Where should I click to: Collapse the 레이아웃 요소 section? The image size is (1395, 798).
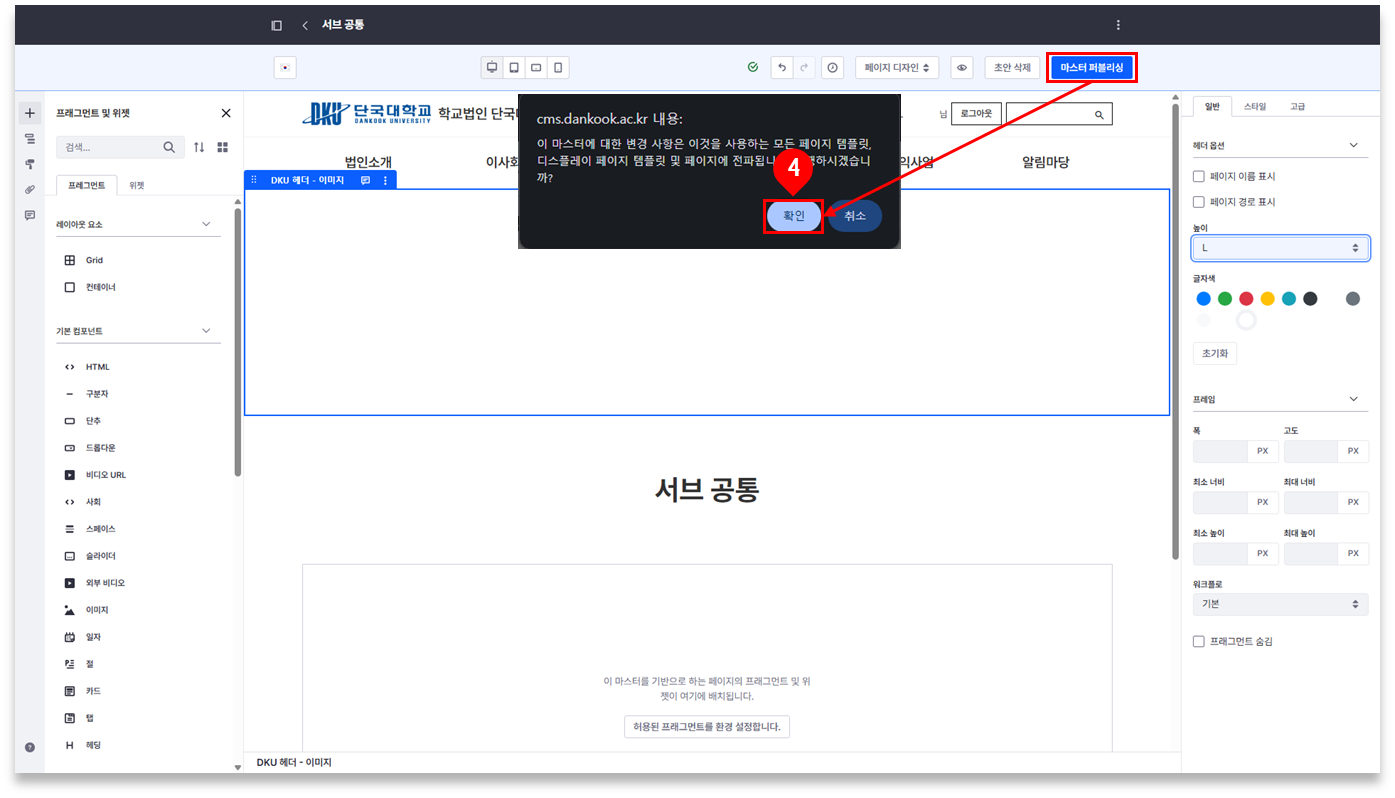pyautogui.click(x=206, y=224)
